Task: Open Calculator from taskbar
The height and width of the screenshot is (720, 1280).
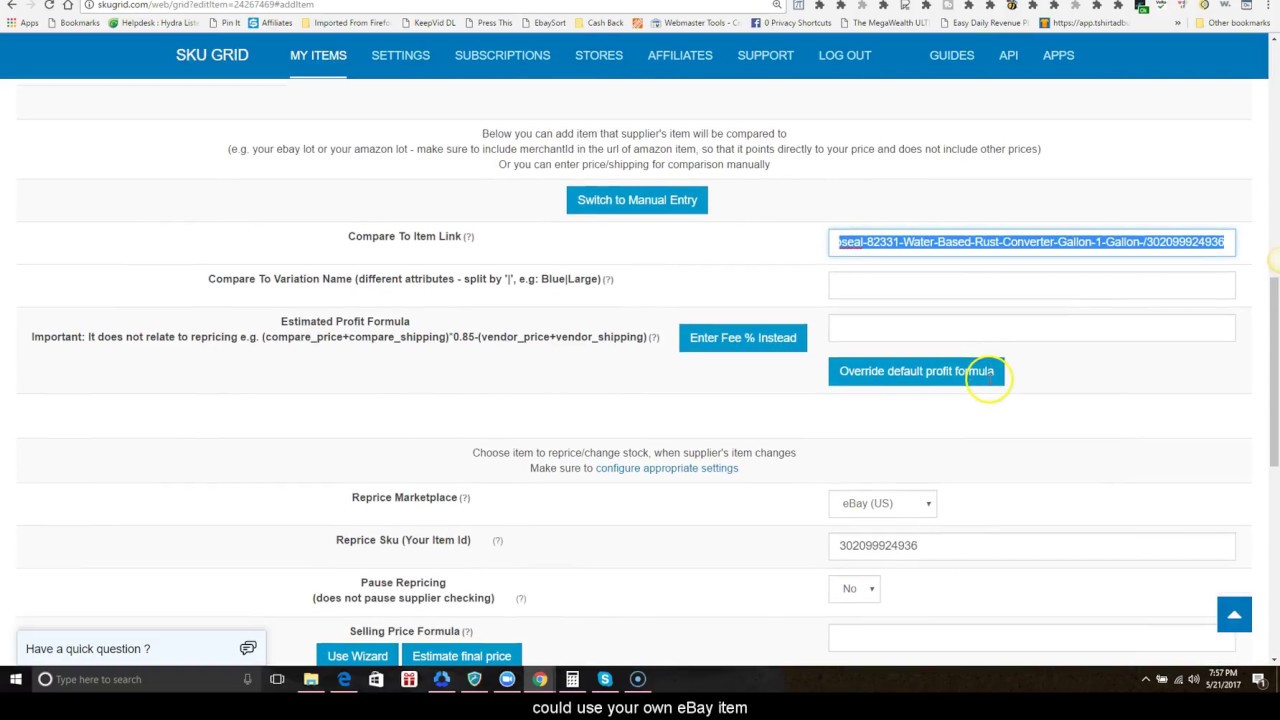Action: coord(572,679)
